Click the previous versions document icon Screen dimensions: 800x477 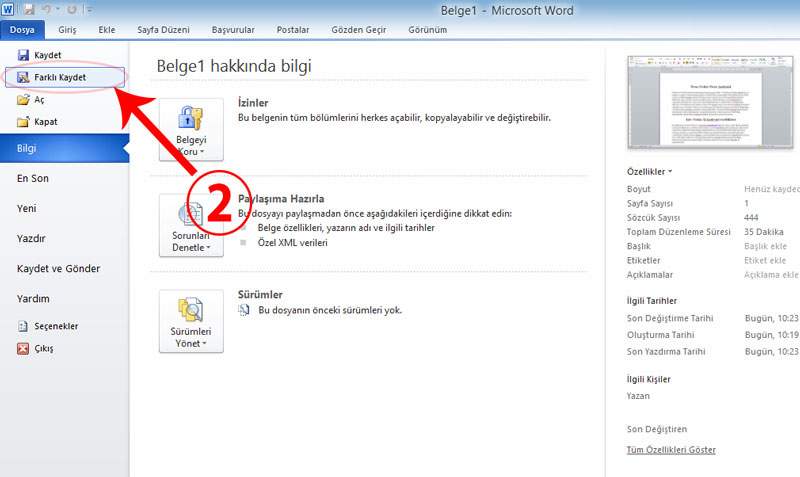pos(244,310)
